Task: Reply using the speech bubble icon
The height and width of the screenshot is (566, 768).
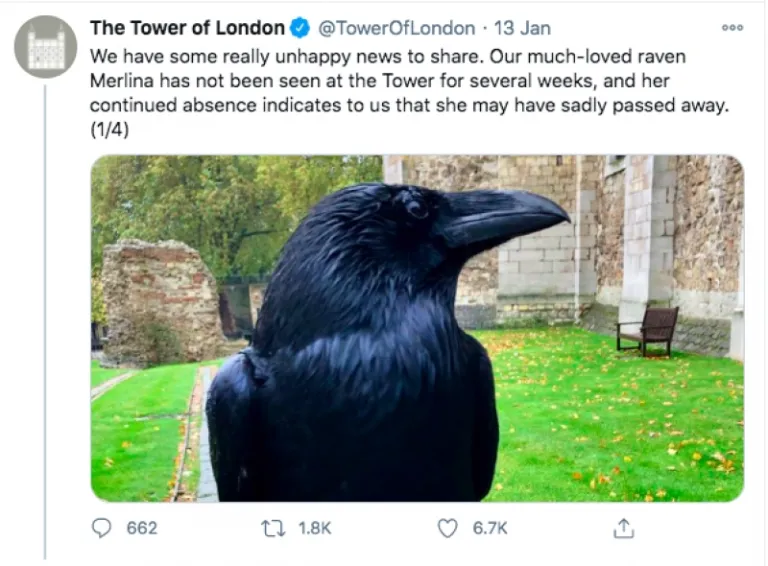Action: [x=102, y=527]
